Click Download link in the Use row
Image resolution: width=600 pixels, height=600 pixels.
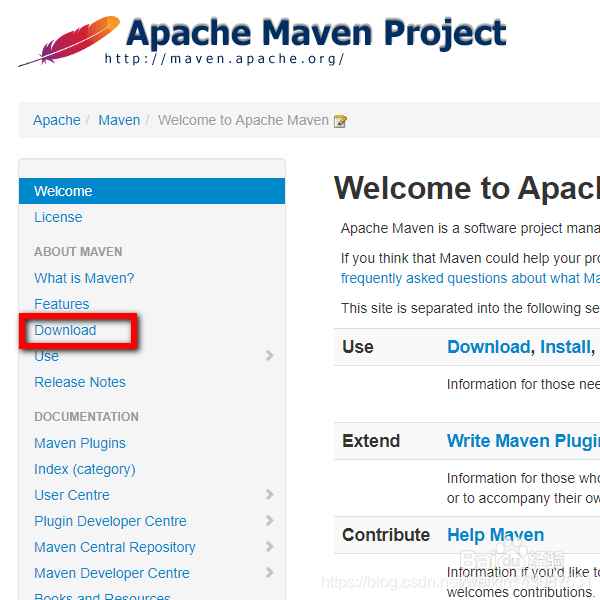pos(489,347)
